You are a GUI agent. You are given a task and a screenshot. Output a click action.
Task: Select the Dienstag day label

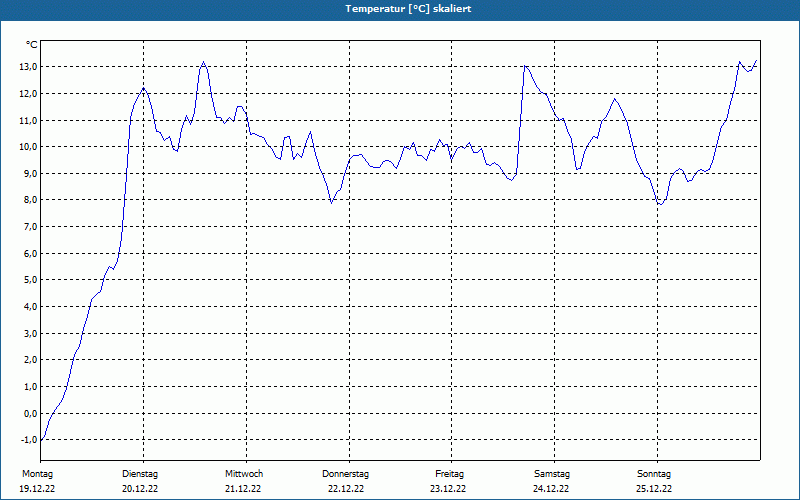tap(140, 474)
